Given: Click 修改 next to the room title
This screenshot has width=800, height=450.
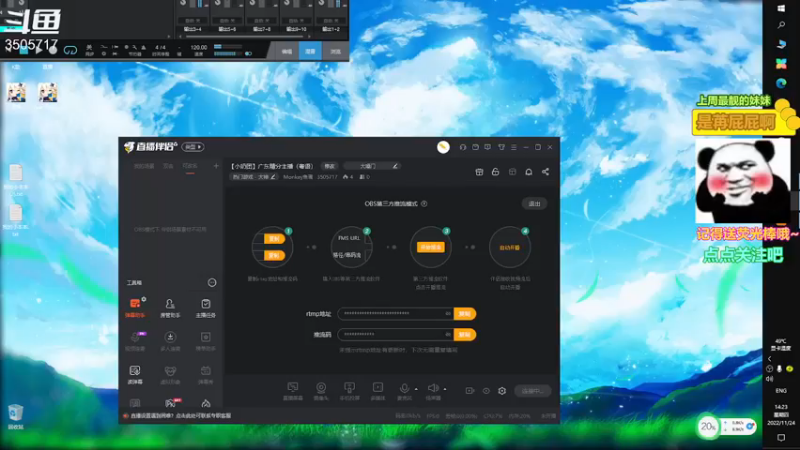Looking at the screenshot, I should pyautogui.click(x=330, y=166).
